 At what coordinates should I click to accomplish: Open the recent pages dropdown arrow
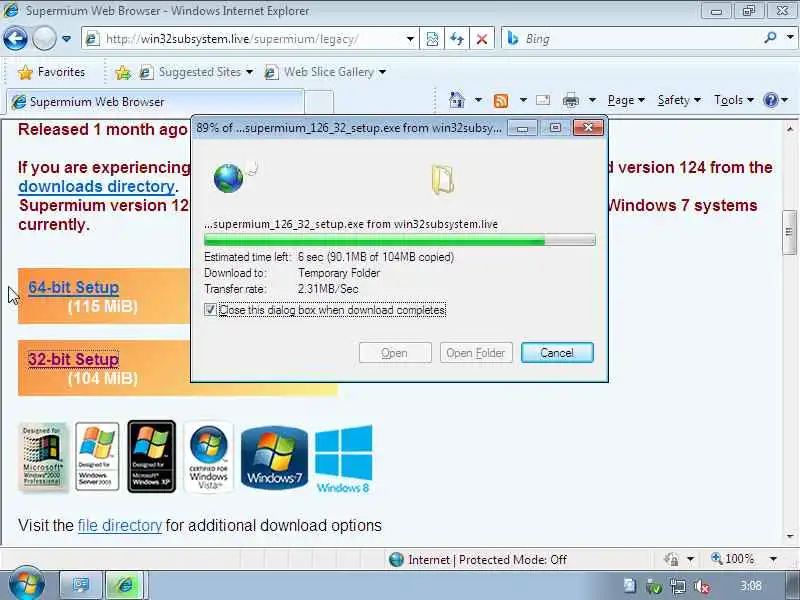point(66,39)
